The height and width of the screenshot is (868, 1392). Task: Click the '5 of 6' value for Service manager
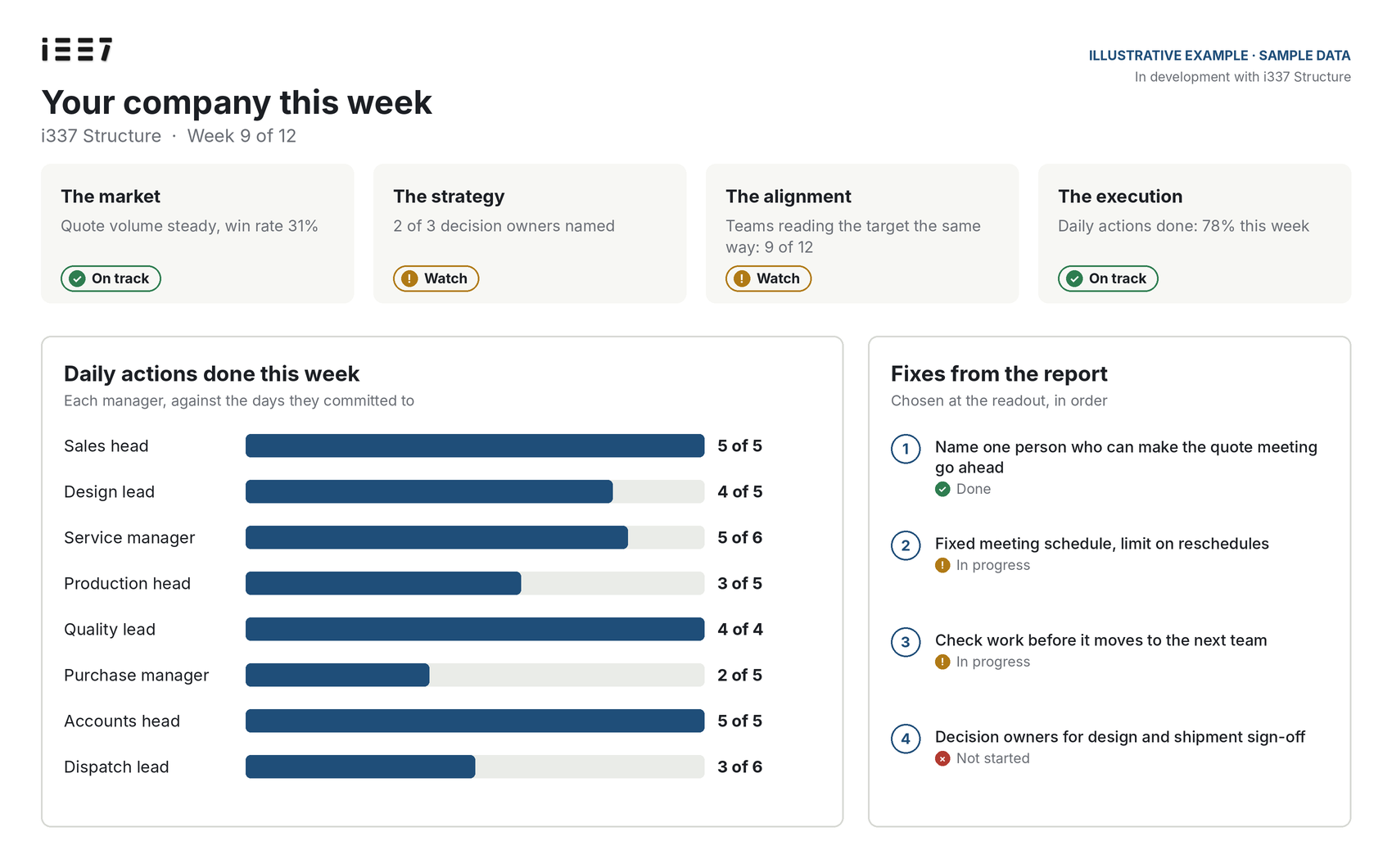tap(740, 537)
